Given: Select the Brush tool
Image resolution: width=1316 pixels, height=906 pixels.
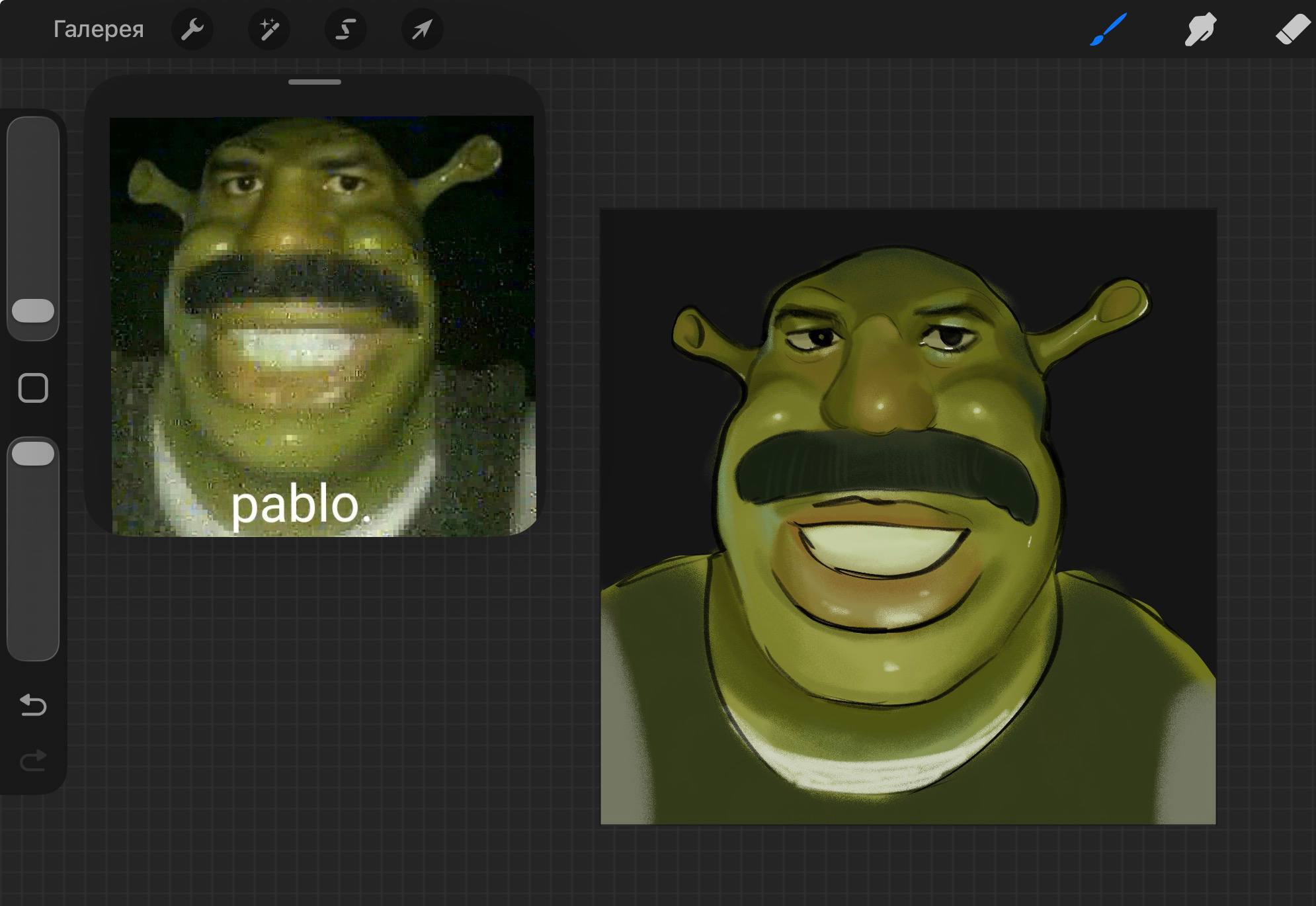Looking at the screenshot, I should tap(1108, 30).
